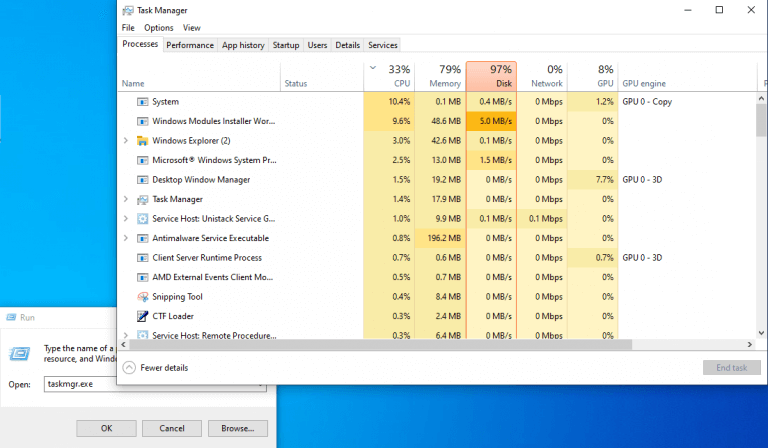The image size is (768, 448).
Task: Expand the Antimalware Service Executable group
Action: 125,238
